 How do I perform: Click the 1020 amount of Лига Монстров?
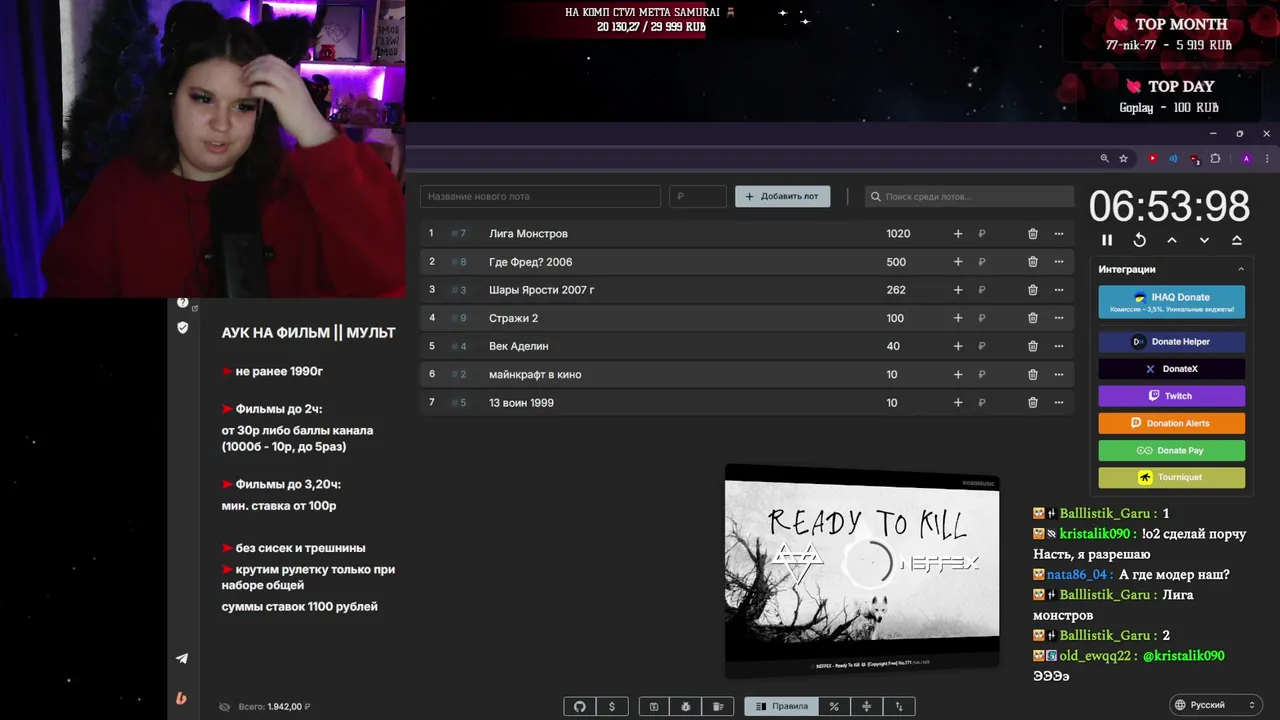pos(898,234)
